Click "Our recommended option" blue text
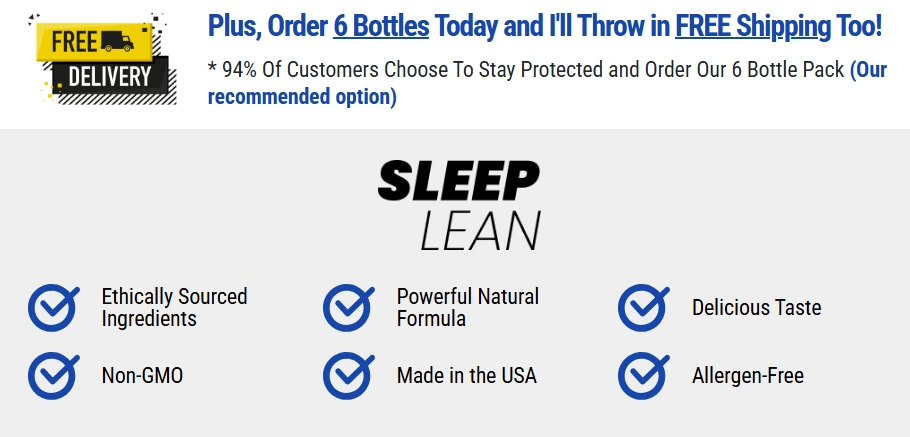Viewport: 910px width, 437px height. coord(302,97)
